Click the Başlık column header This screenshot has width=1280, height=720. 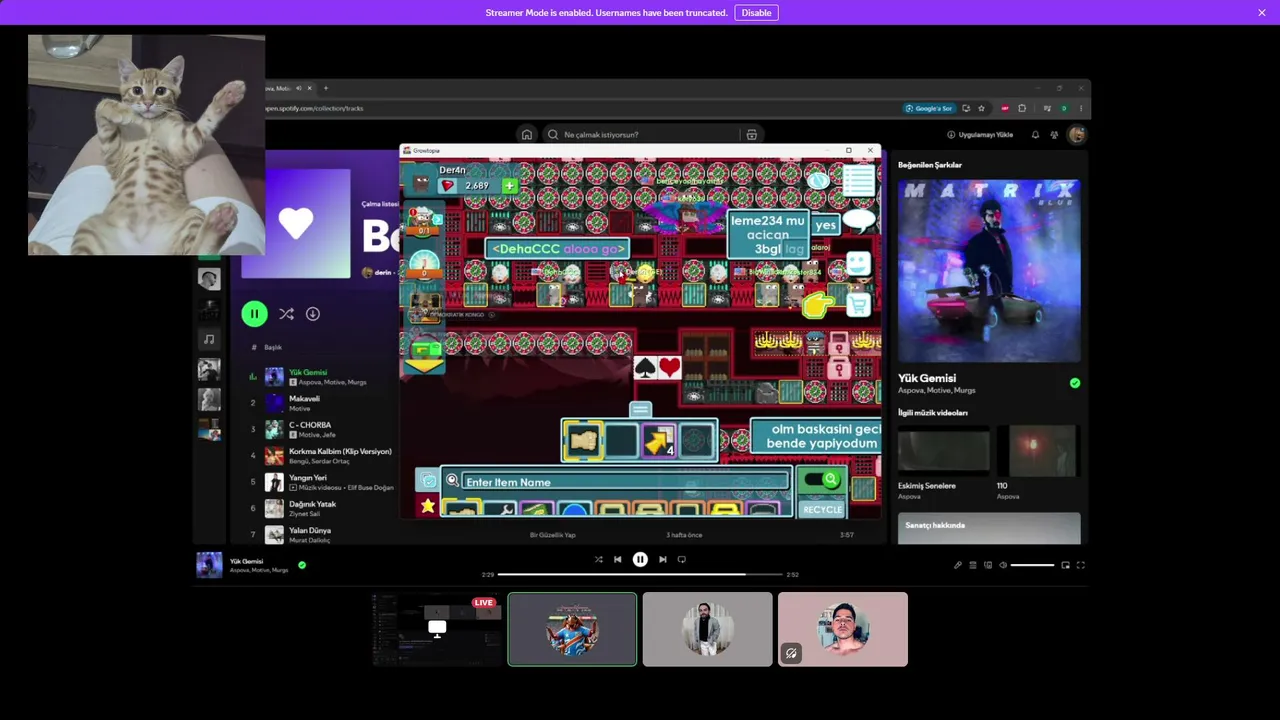[x=273, y=347]
